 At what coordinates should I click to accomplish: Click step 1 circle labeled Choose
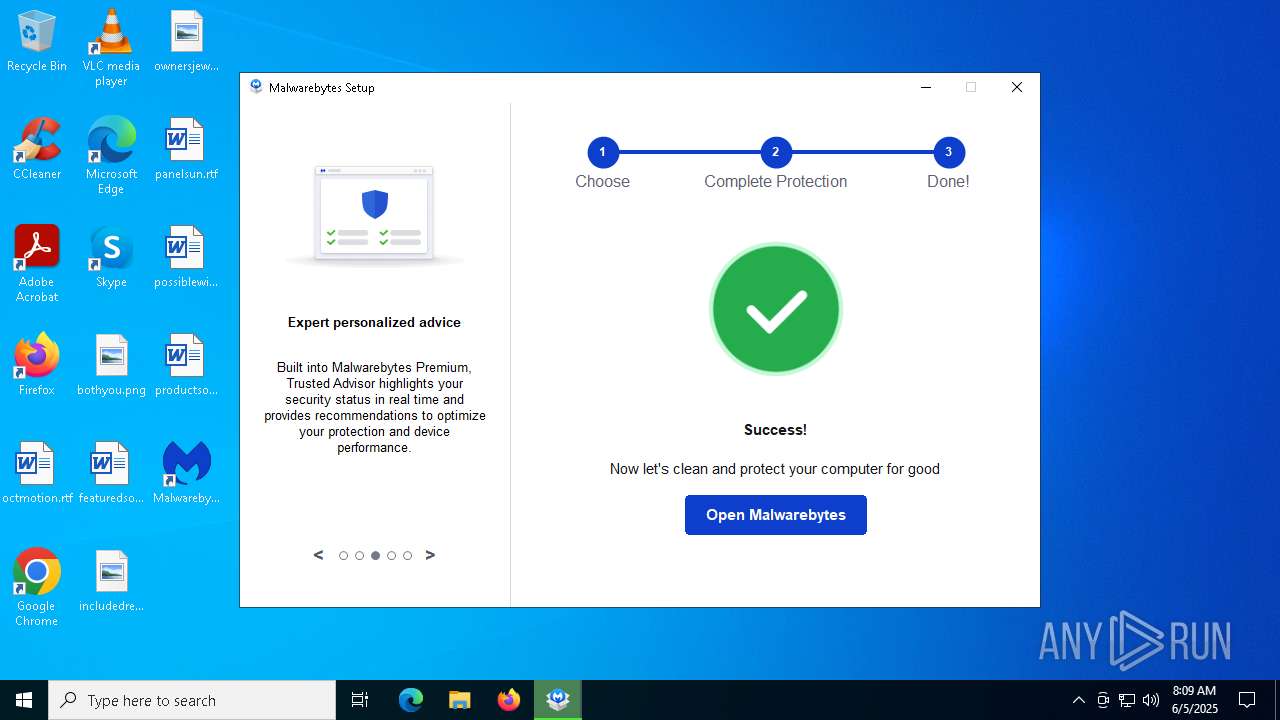pyautogui.click(x=602, y=152)
